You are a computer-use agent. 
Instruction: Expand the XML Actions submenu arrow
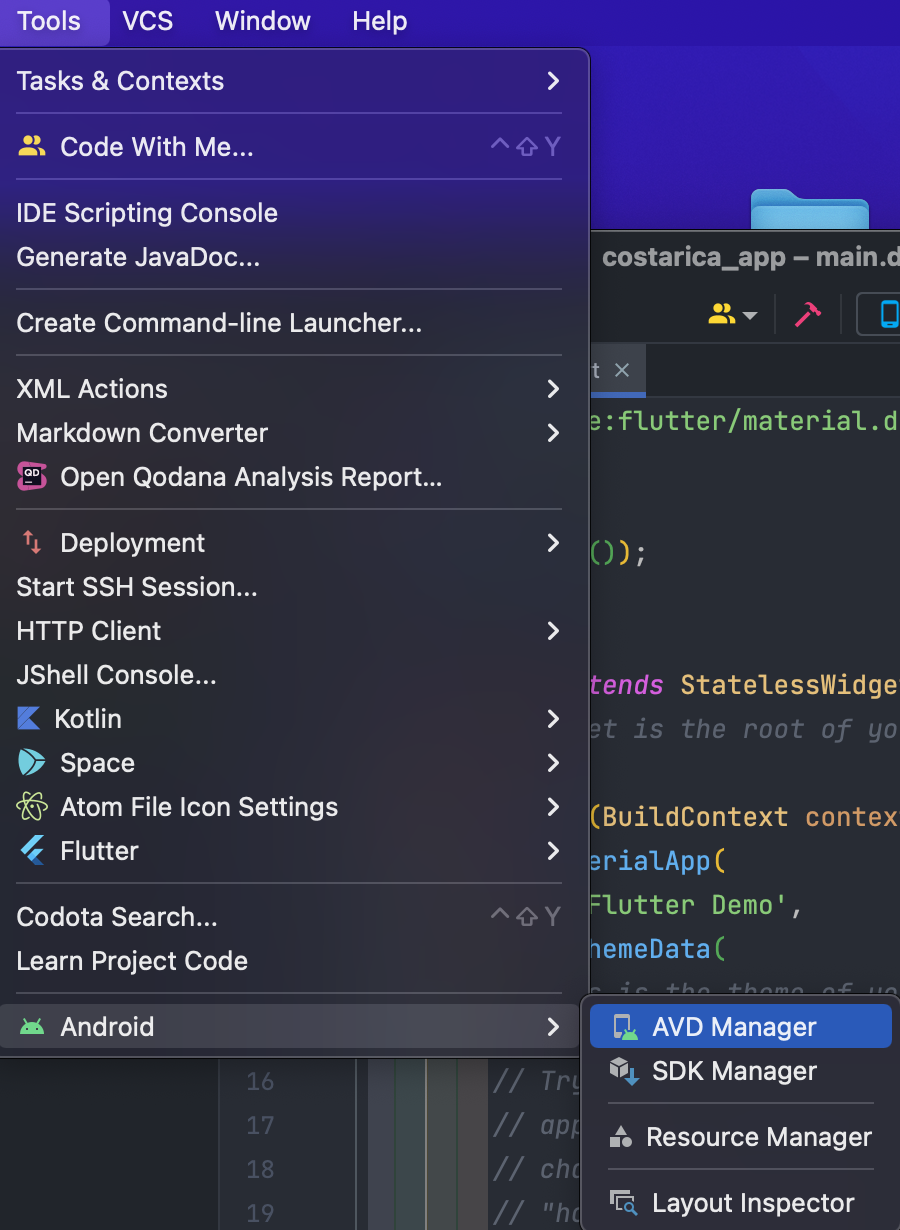point(553,389)
